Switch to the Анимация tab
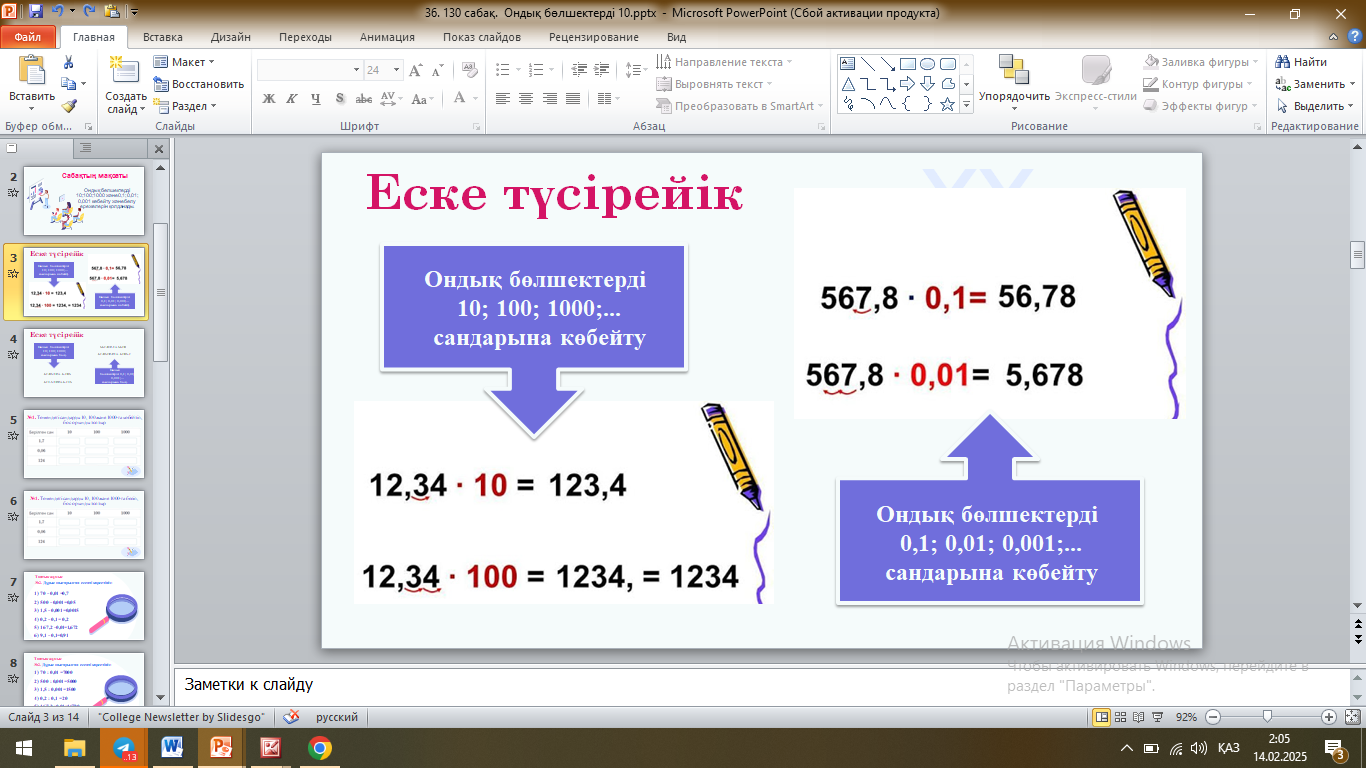This screenshot has height=768, width=1366. (387, 37)
